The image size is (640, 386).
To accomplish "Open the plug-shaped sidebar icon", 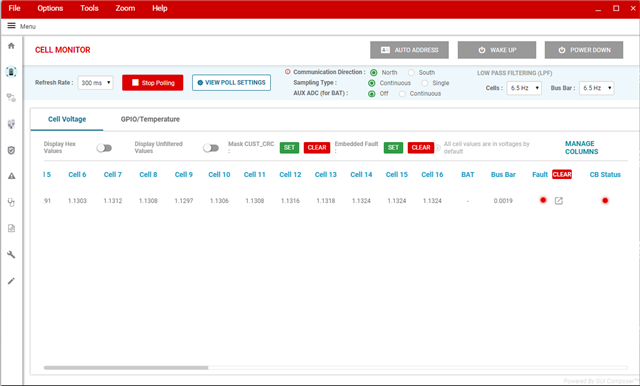I will 11,124.
